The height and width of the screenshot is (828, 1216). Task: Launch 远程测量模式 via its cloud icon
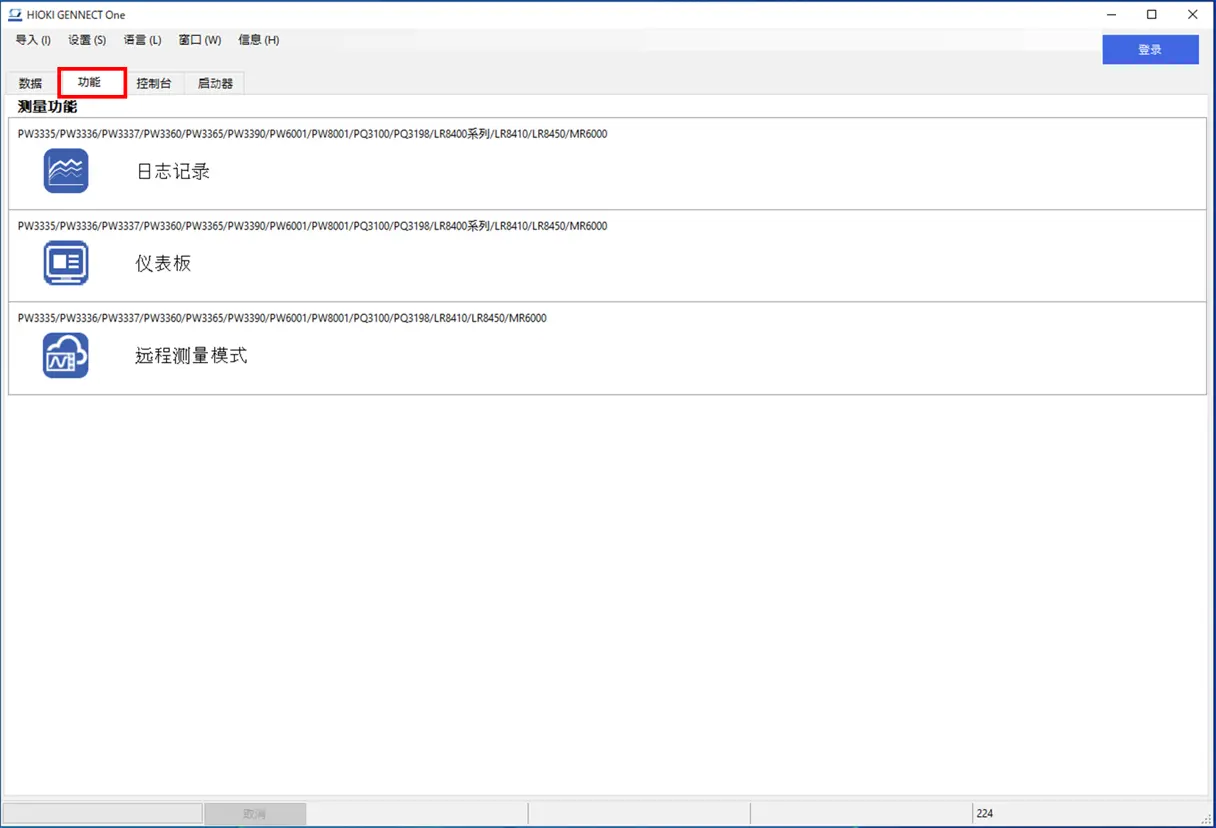pos(66,355)
